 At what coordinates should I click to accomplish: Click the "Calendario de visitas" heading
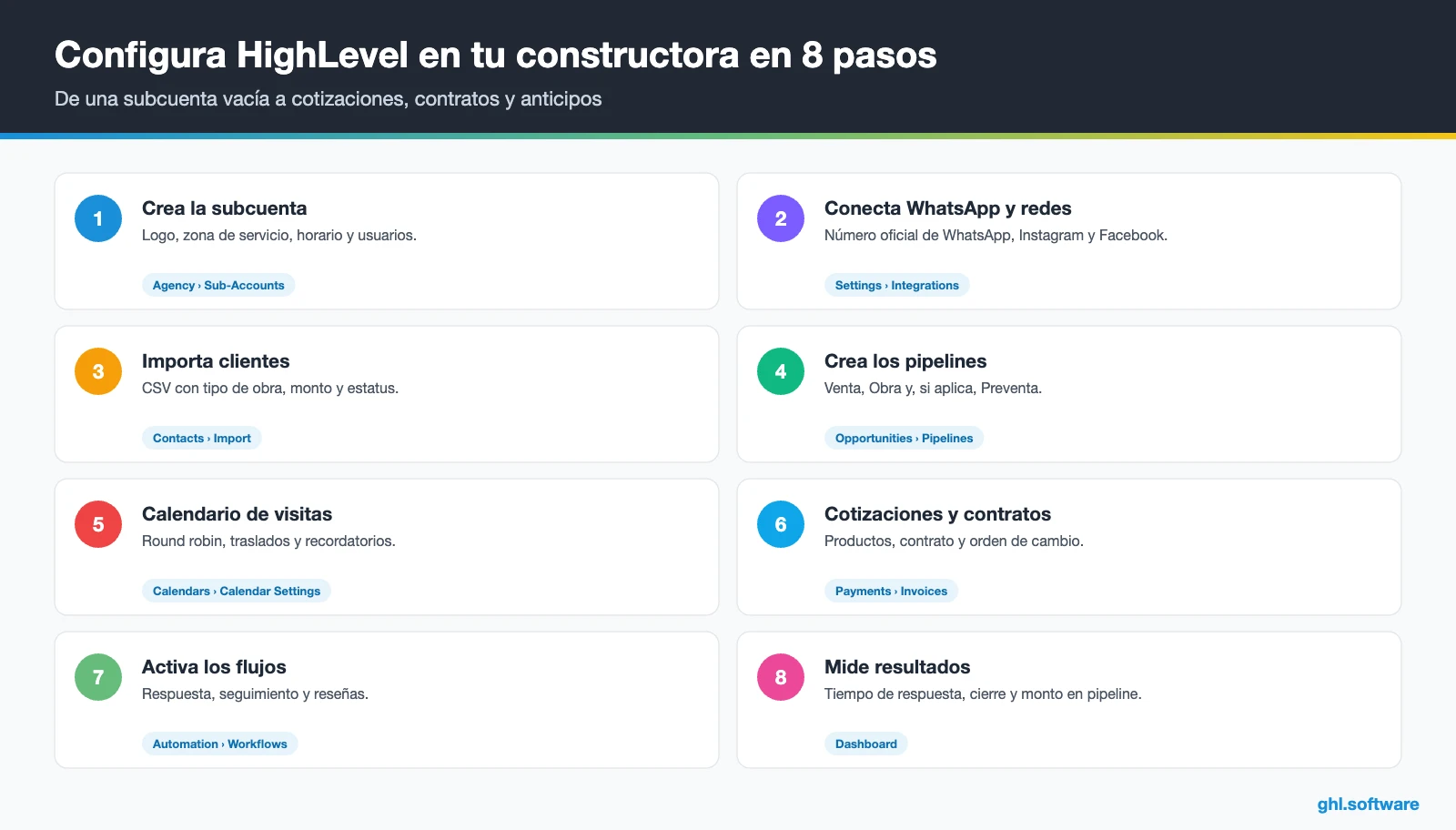coord(238,514)
